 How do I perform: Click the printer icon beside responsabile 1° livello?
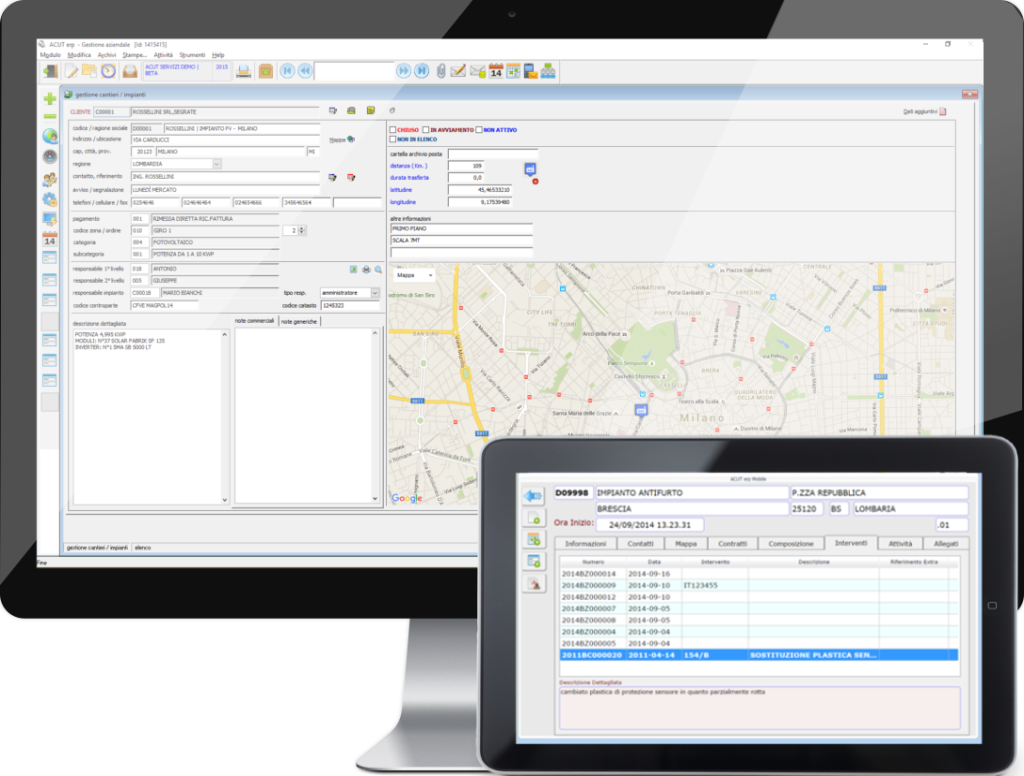click(366, 269)
